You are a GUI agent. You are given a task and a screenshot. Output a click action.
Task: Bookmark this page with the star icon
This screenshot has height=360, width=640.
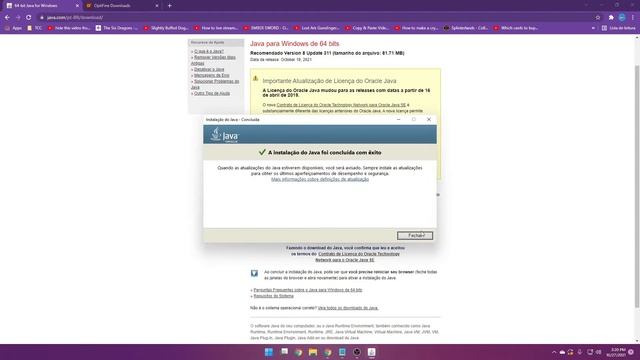[598, 18]
